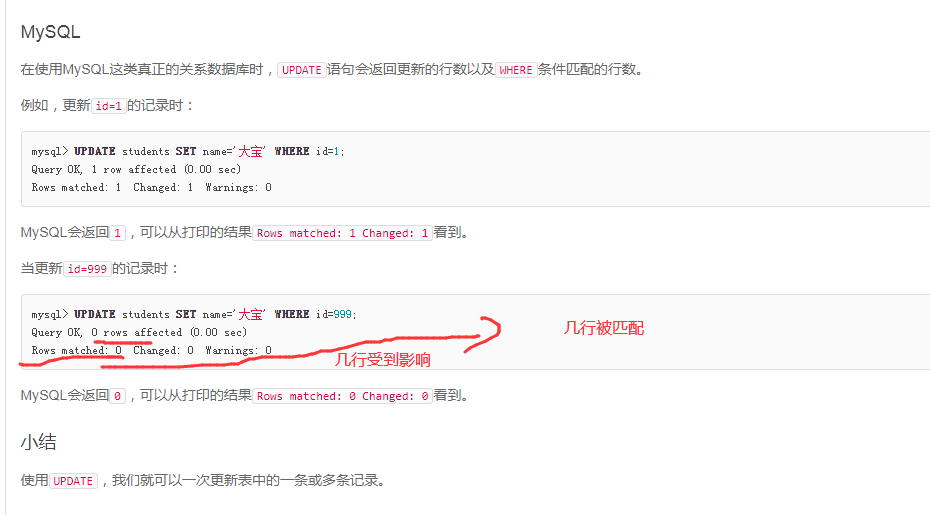Click the underlined 'Rows matched: 0' text

click(x=77, y=351)
